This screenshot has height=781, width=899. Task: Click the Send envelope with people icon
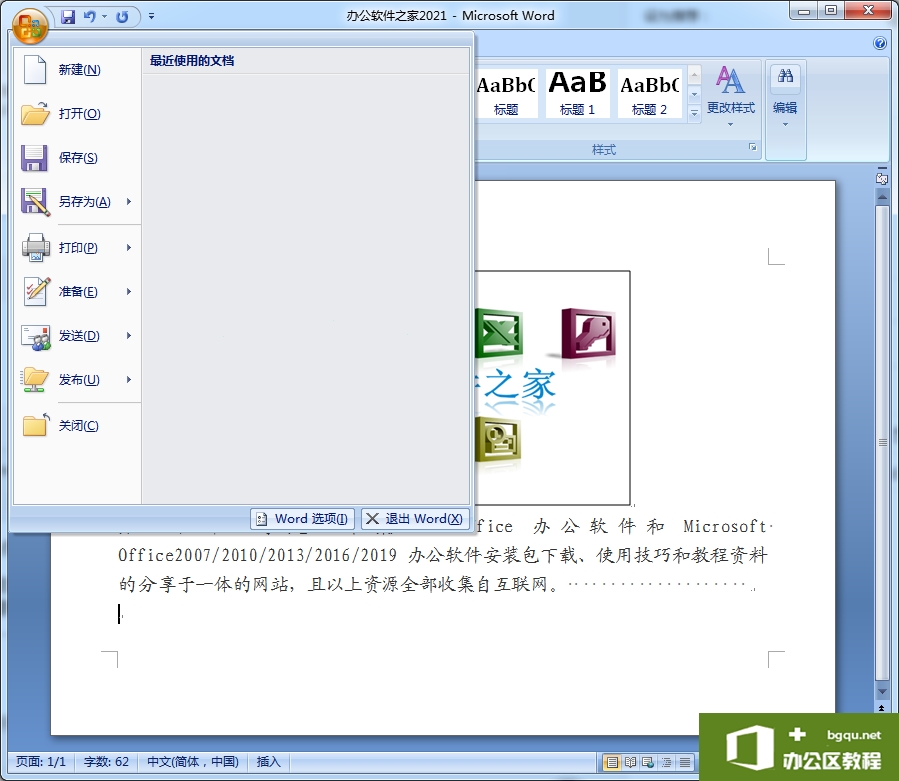point(36,337)
